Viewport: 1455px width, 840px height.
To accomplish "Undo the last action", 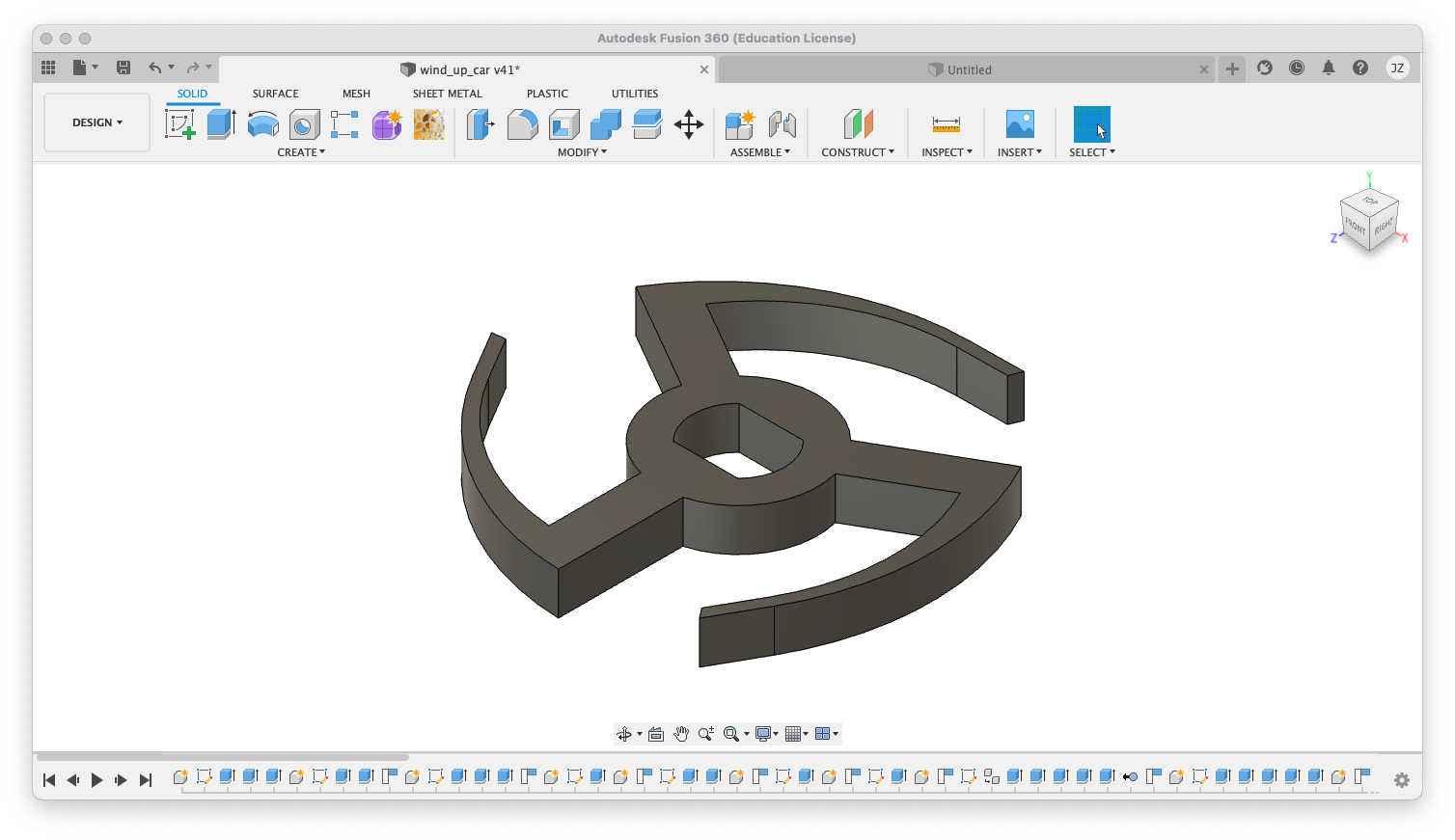I will (154, 68).
